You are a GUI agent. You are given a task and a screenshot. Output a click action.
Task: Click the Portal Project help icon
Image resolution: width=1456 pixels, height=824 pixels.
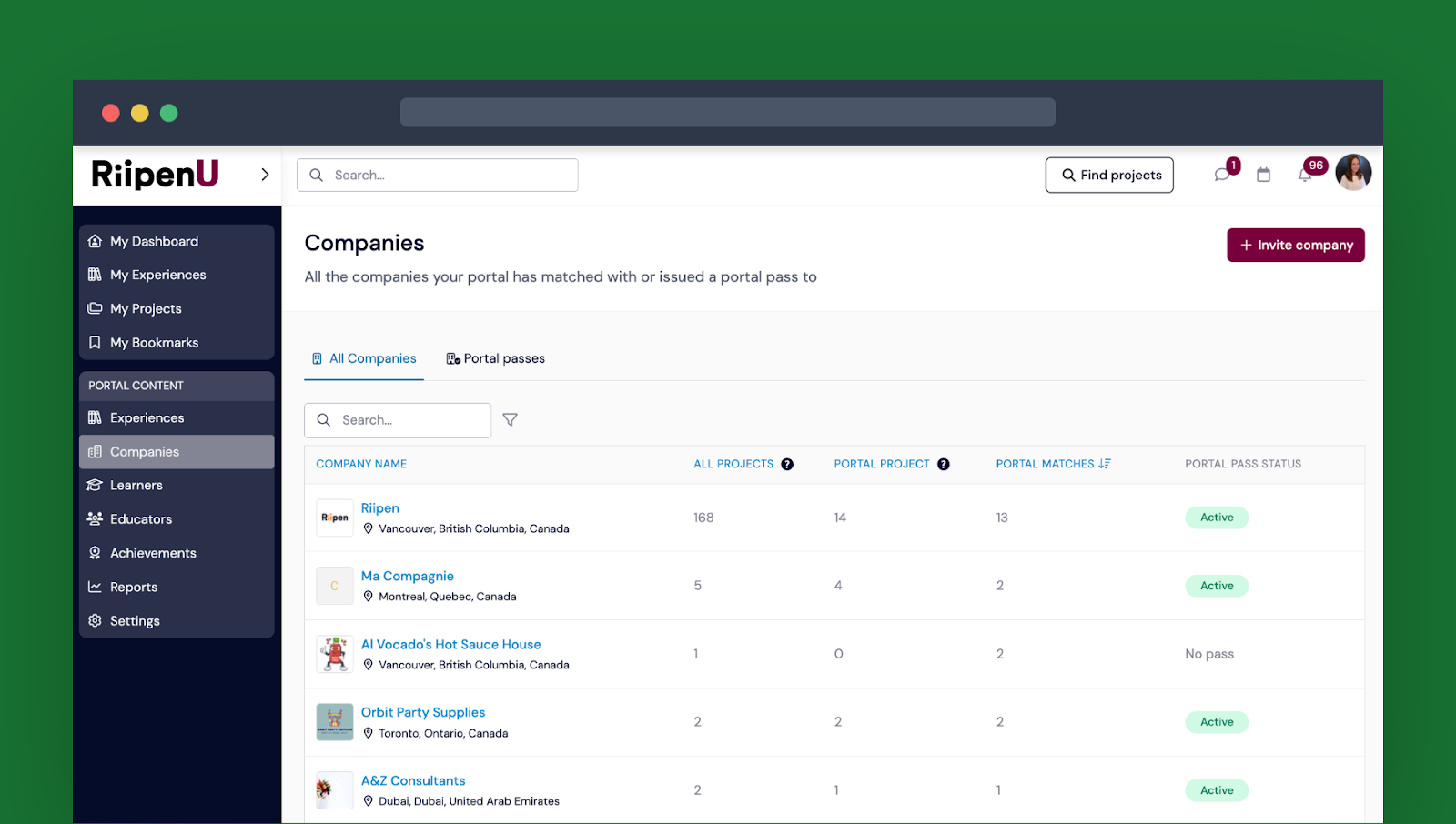tap(944, 464)
